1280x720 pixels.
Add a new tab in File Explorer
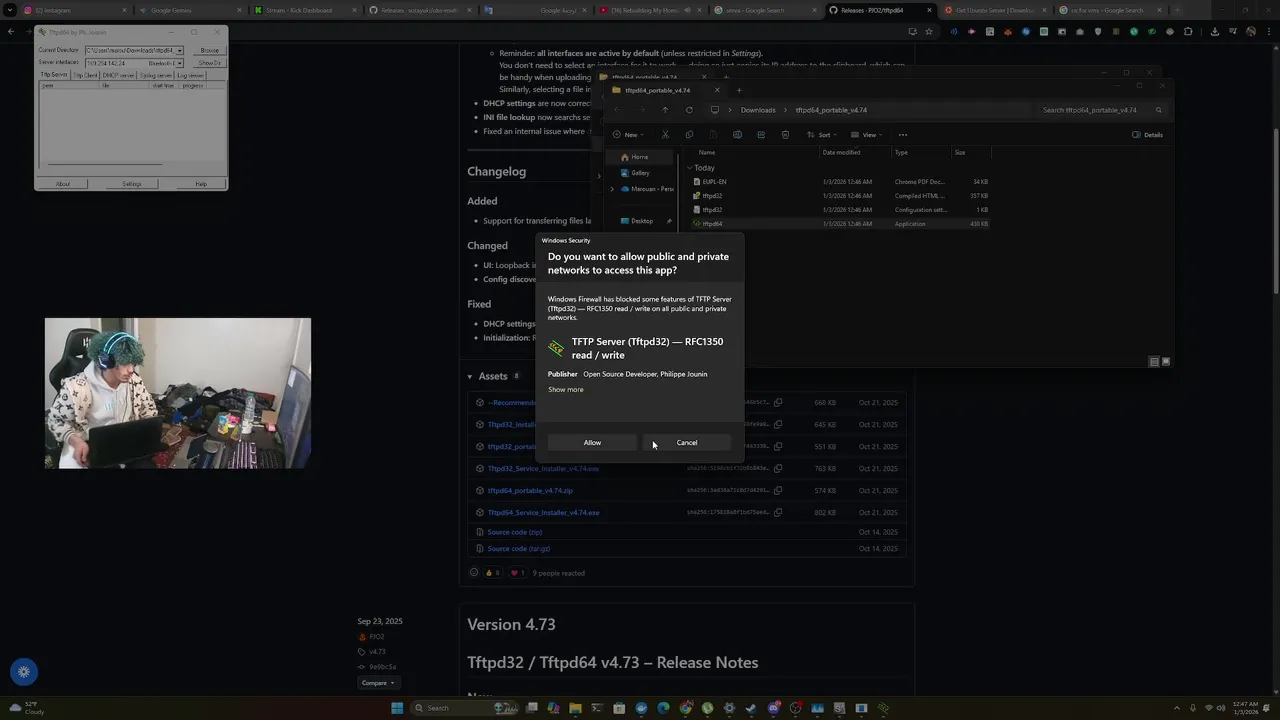coord(739,90)
